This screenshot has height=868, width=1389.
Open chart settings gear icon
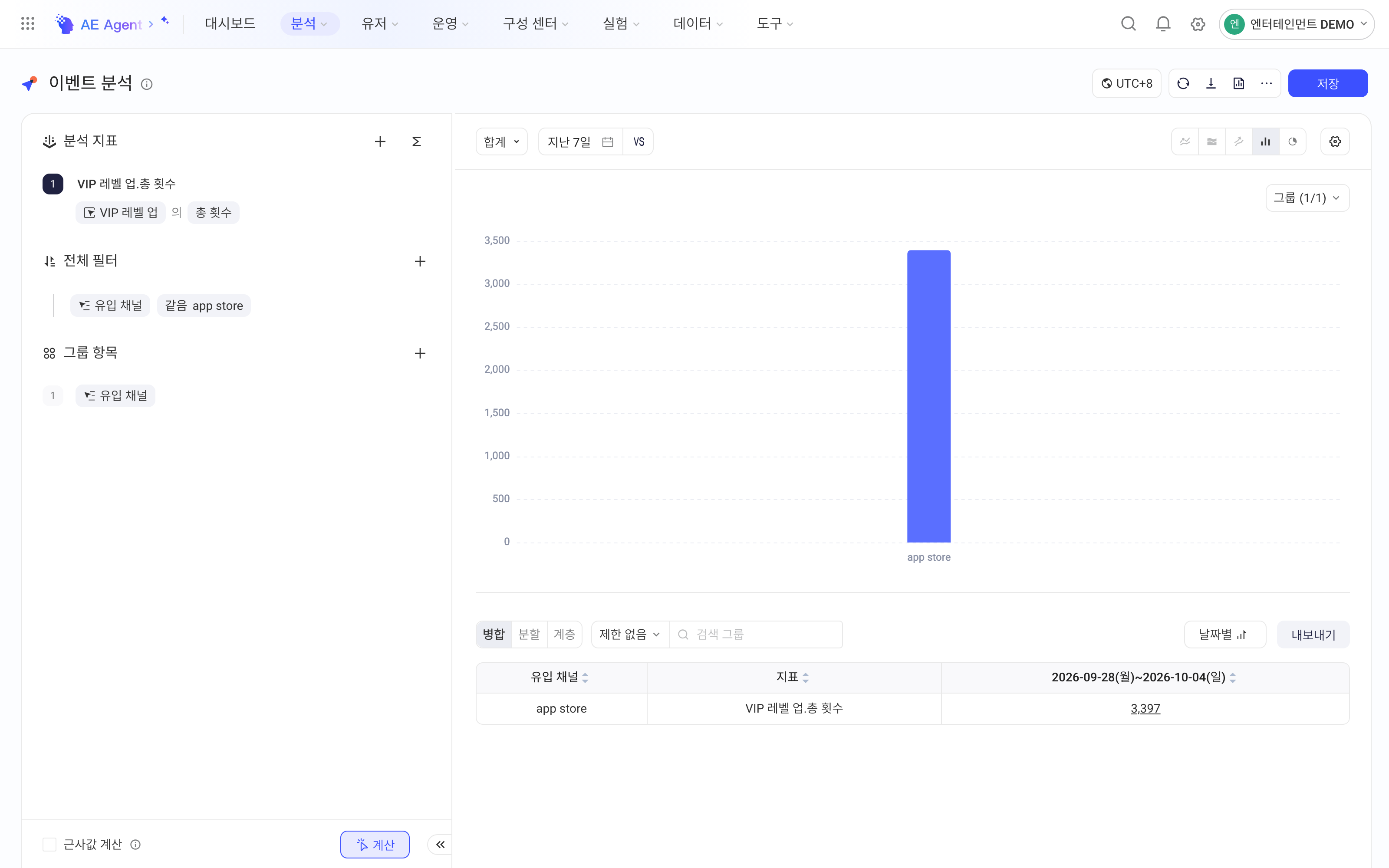pyautogui.click(x=1335, y=141)
